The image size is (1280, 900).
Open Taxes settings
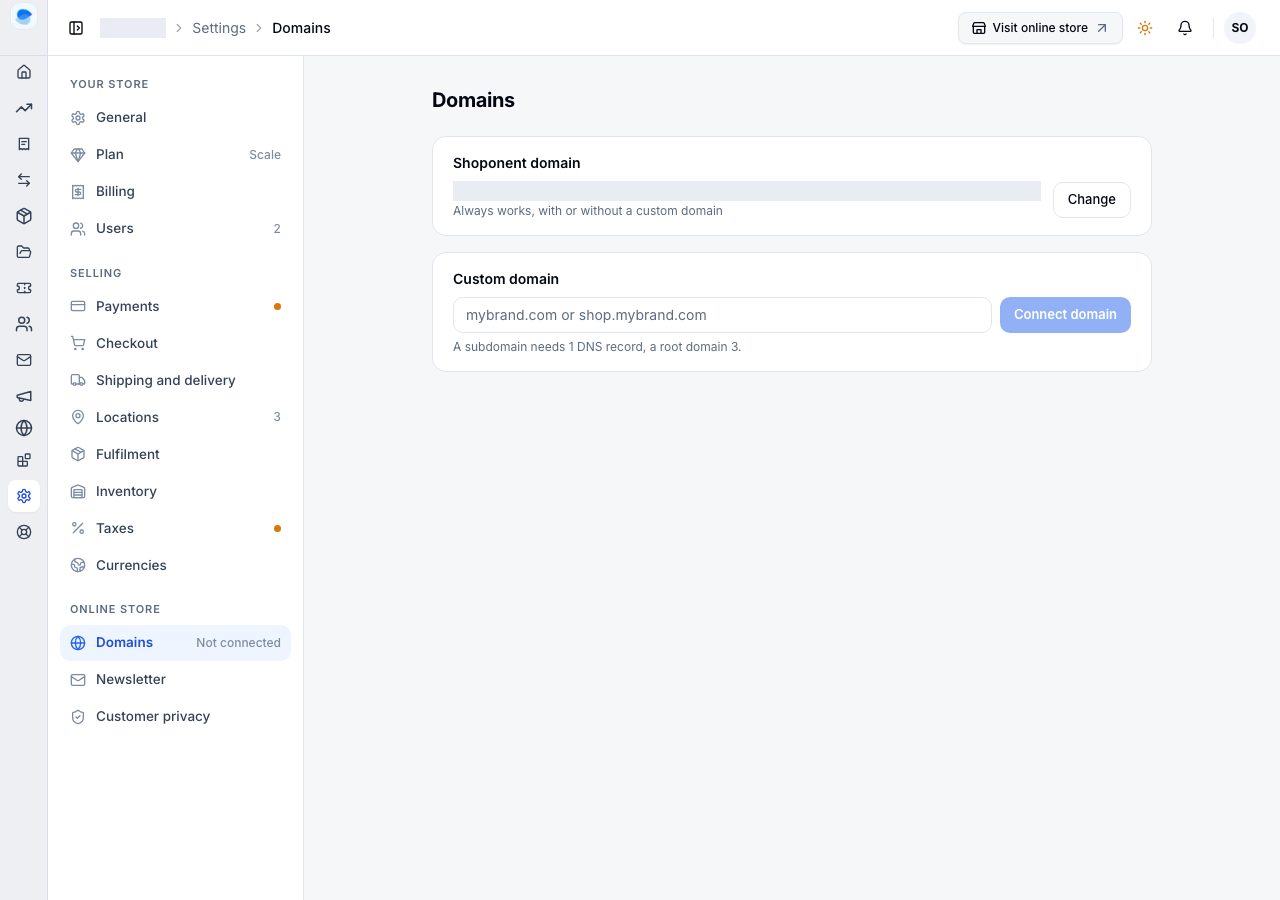pos(175,528)
